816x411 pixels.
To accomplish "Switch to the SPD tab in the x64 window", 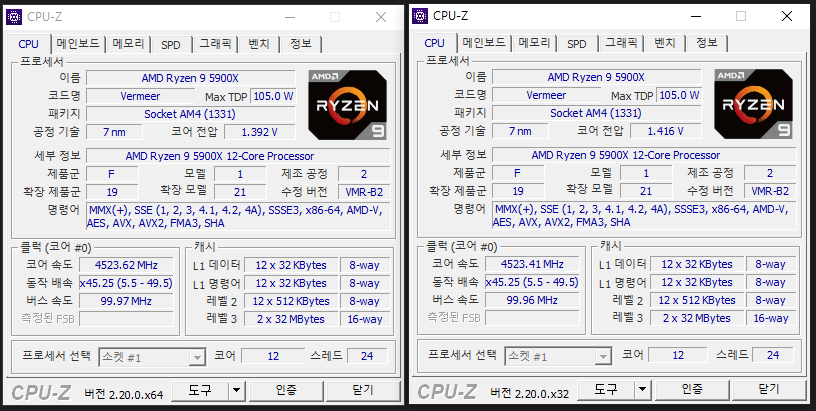I will pos(171,45).
